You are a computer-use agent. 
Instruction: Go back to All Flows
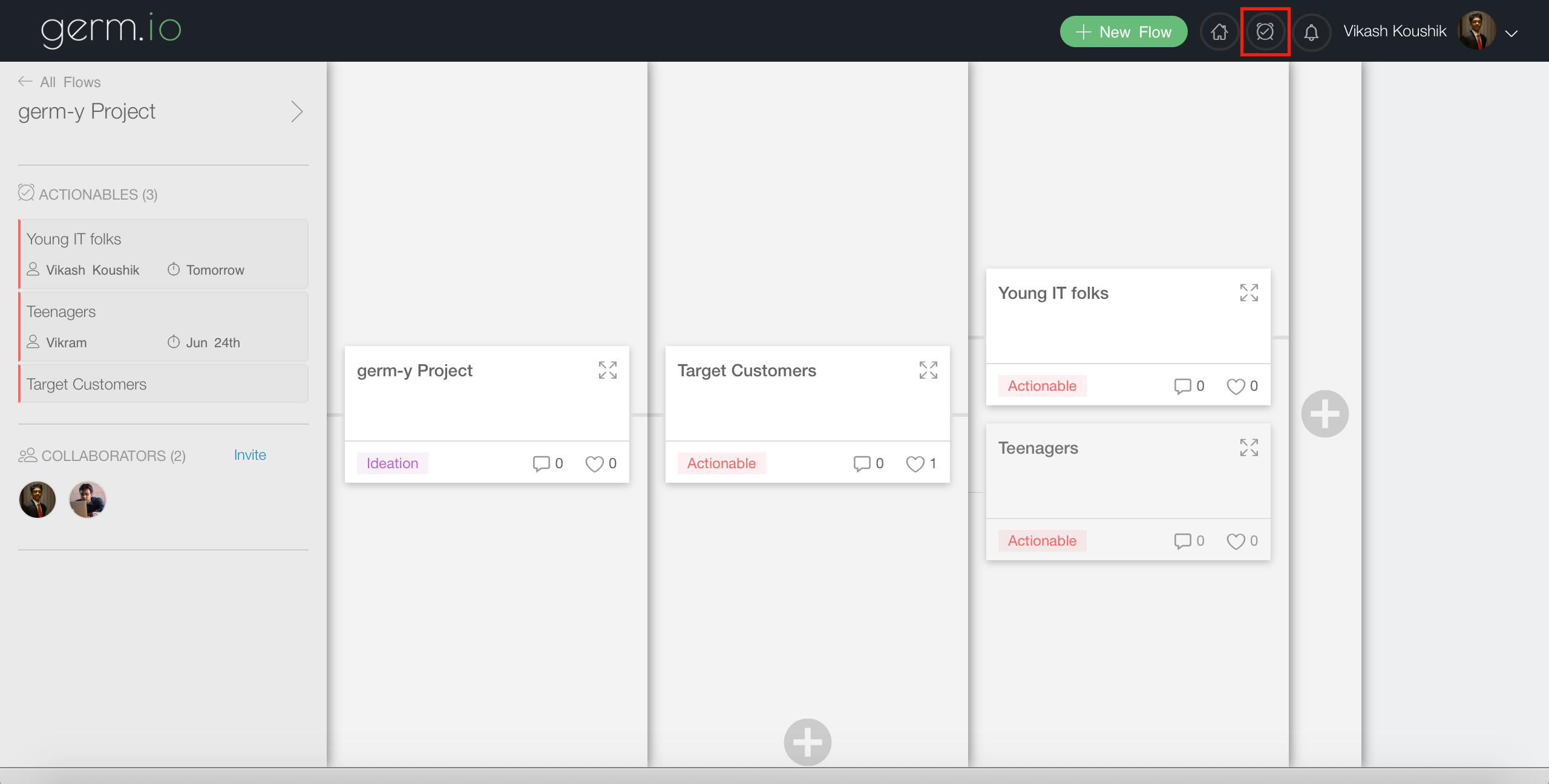59,82
